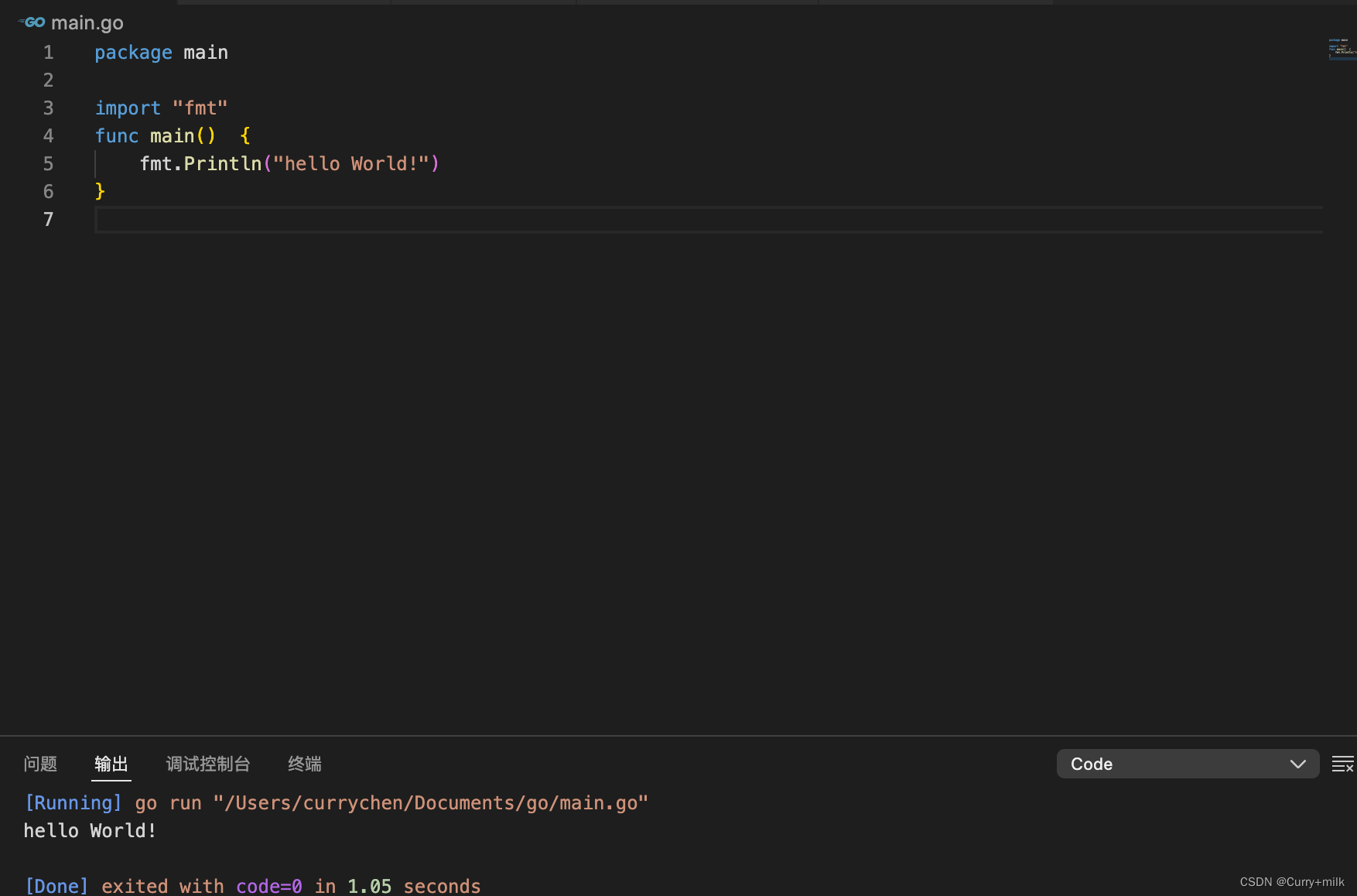This screenshot has width=1357, height=896.
Task: Click the opening brace after main()
Action: (245, 136)
